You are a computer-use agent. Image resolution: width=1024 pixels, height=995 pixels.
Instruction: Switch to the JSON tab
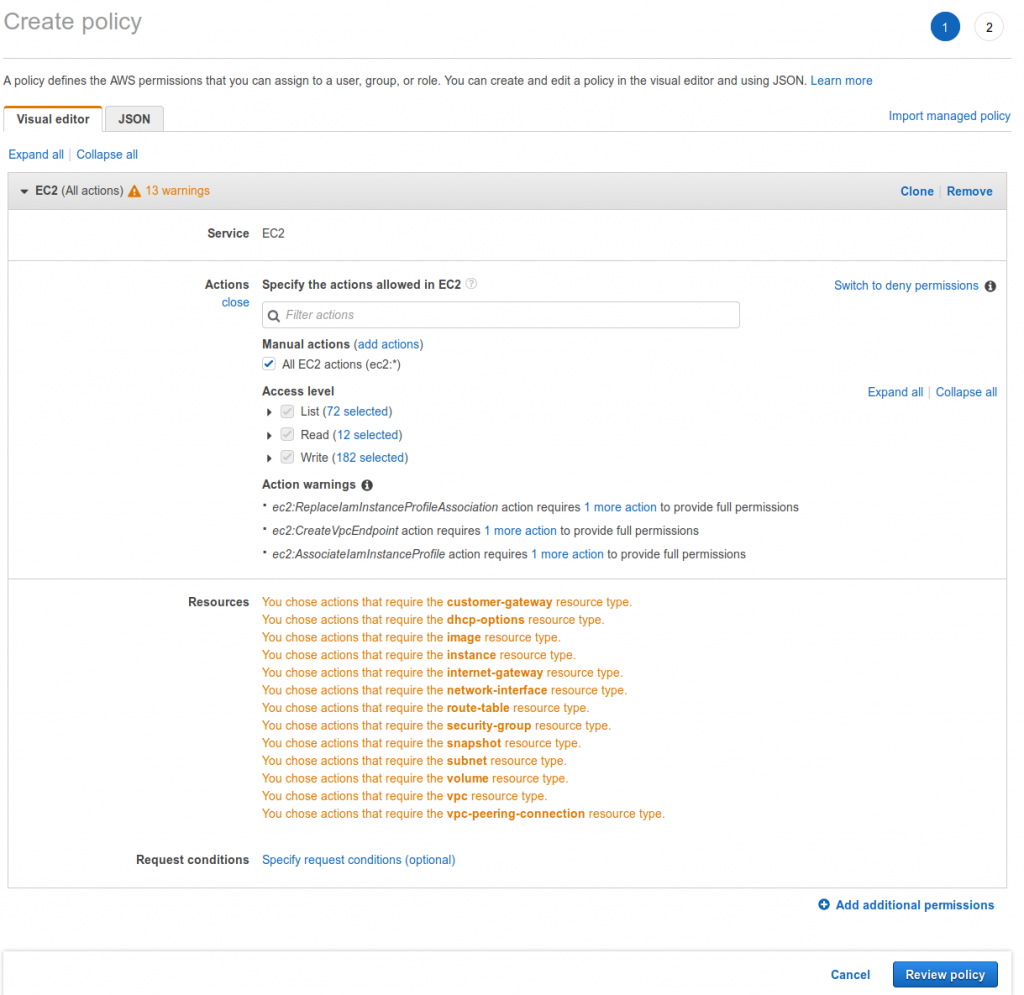point(134,119)
